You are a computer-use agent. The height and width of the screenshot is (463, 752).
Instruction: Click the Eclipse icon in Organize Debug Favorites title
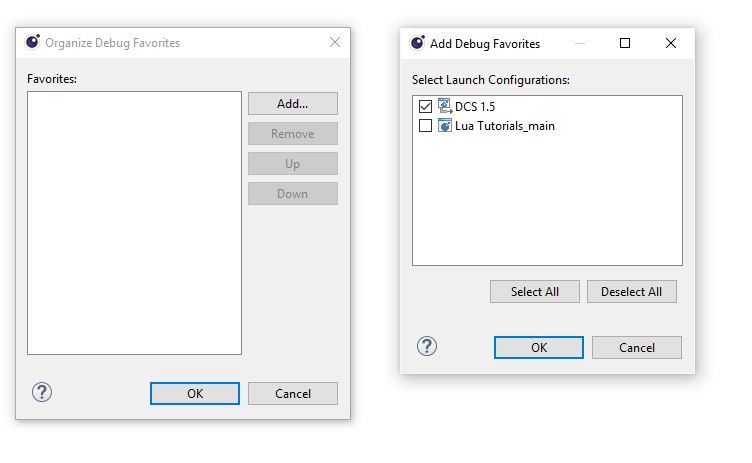(33, 42)
